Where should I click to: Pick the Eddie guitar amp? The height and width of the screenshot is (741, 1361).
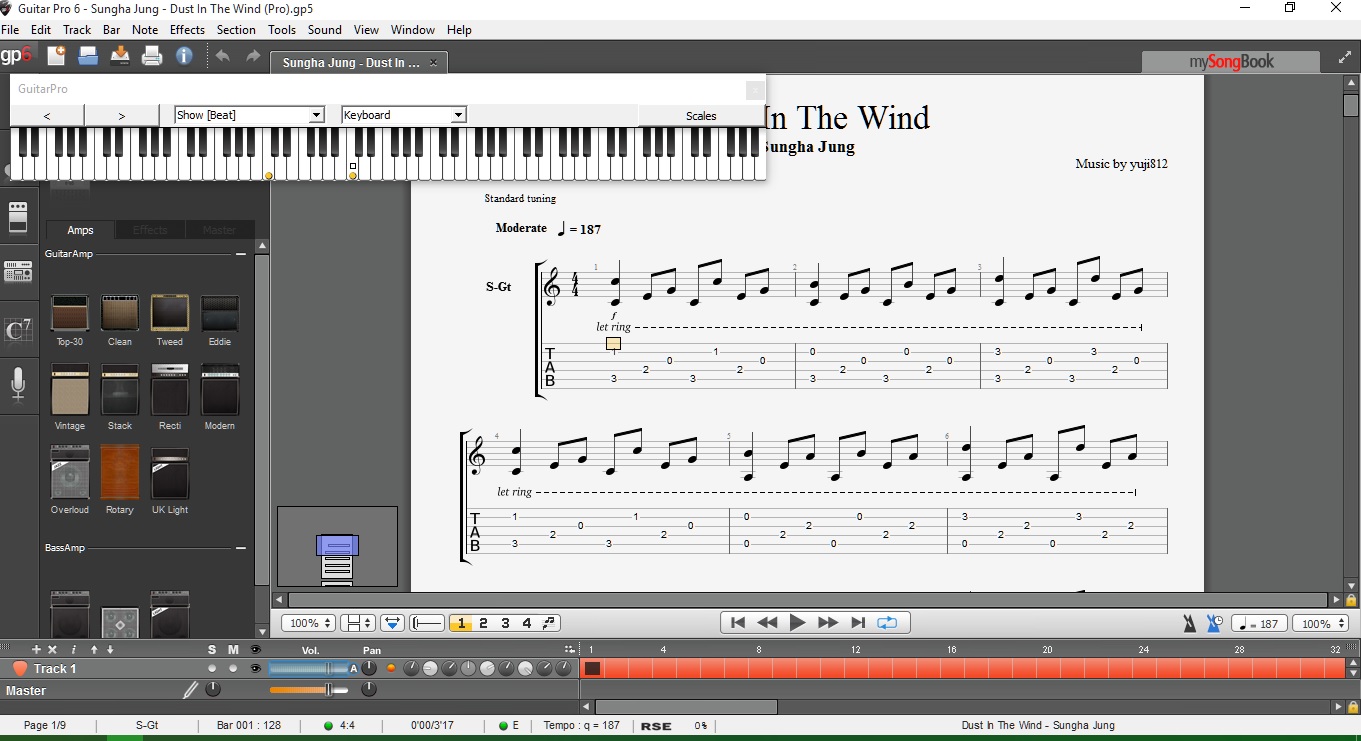click(x=220, y=314)
